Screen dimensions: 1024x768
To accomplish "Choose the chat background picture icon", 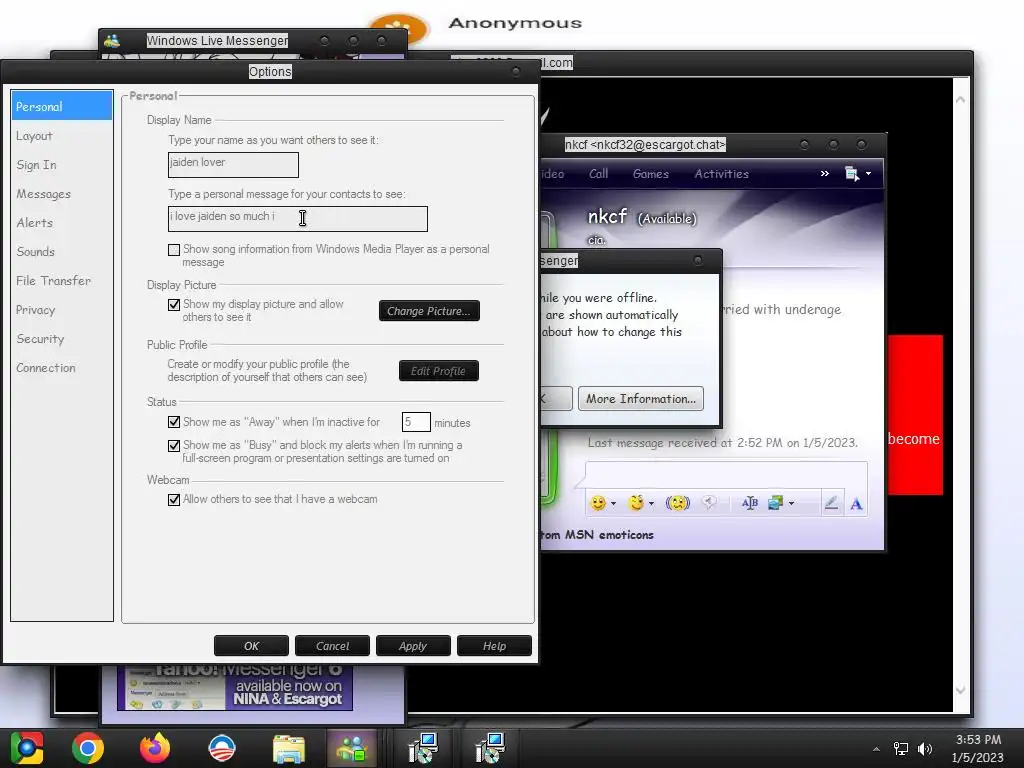I will [775, 503].
